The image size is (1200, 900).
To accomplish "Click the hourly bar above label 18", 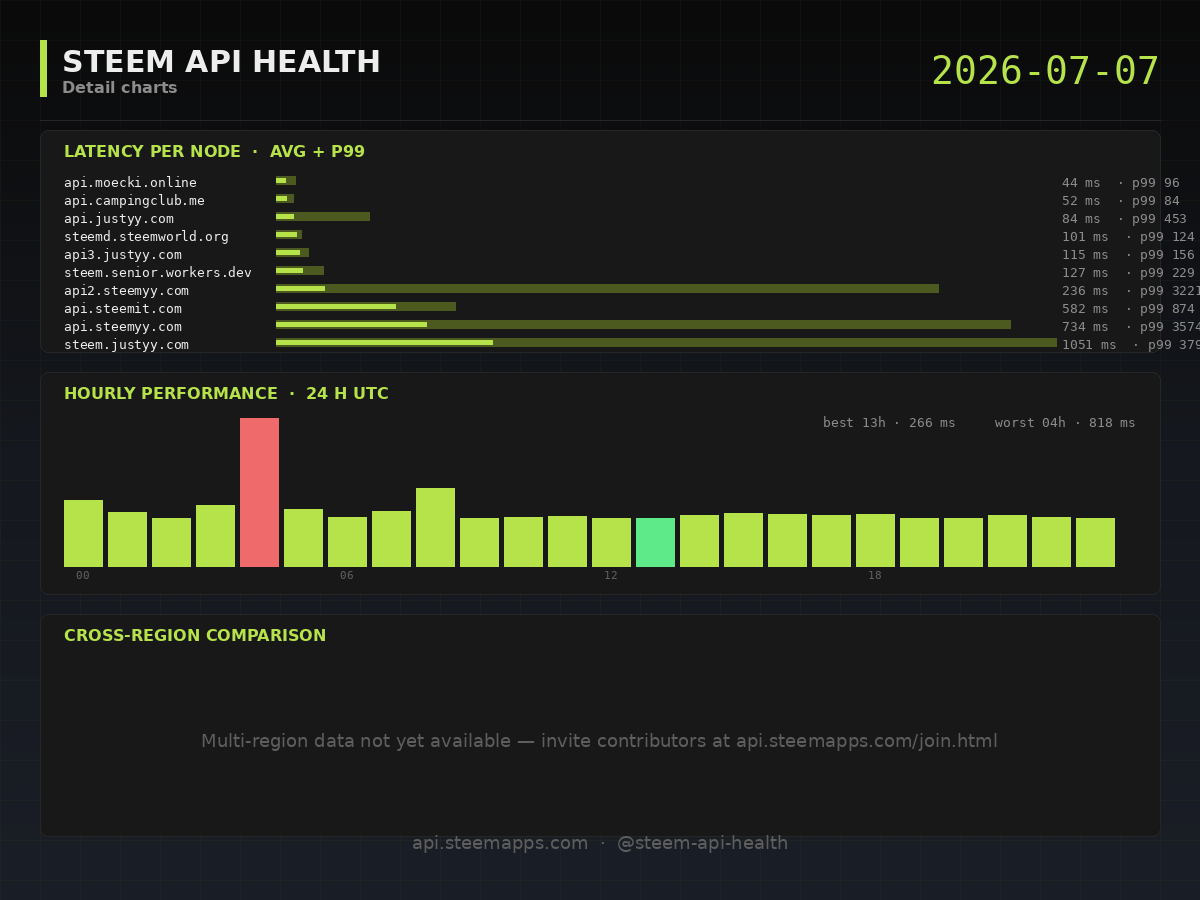I will point(875,540).
